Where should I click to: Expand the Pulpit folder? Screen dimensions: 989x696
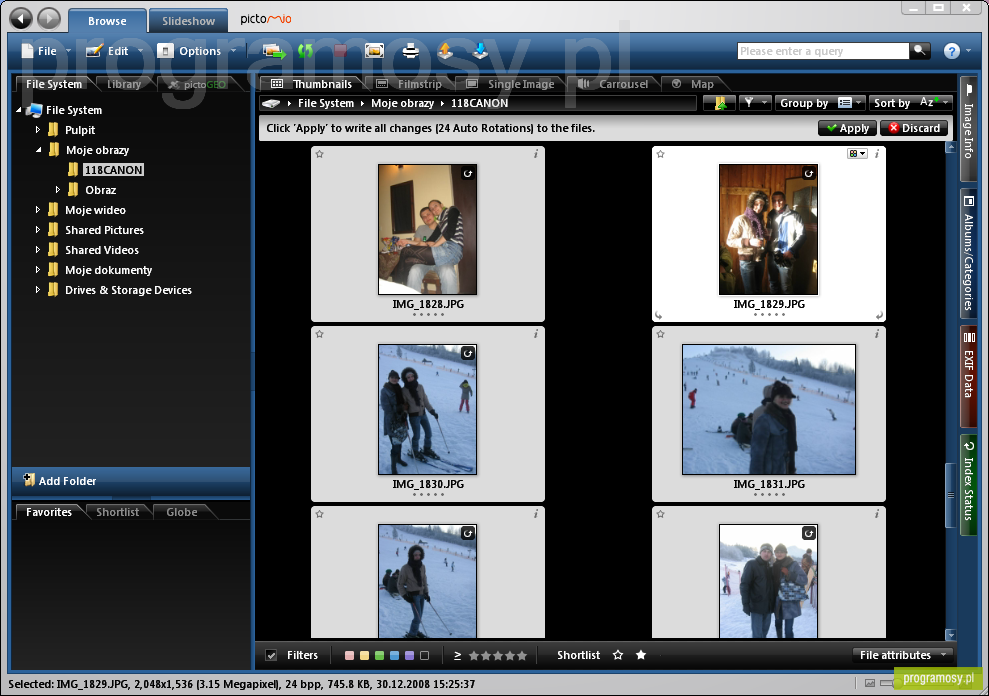(38, 129)
